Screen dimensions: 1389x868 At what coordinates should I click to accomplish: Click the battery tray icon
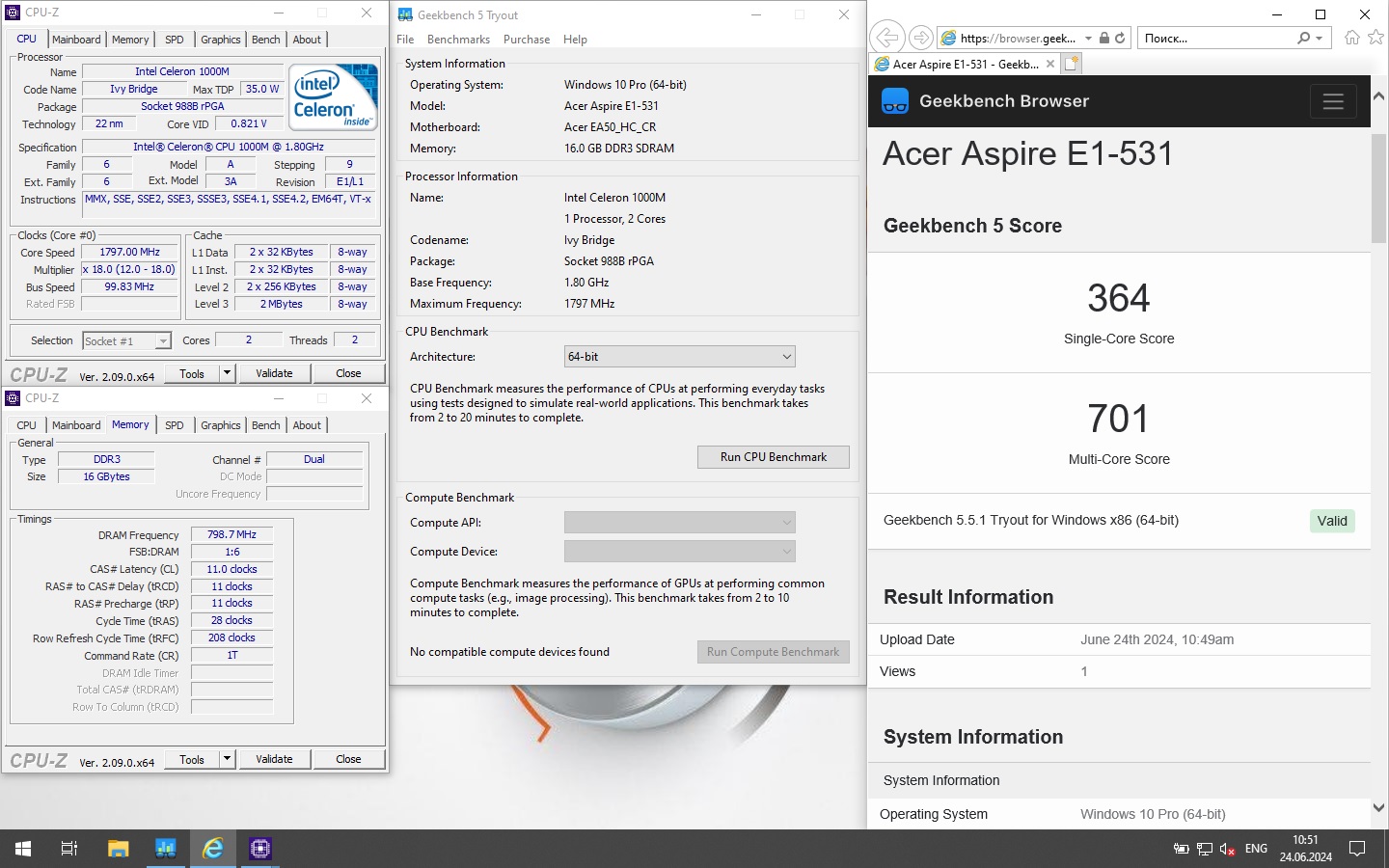tap(1181, 849)
